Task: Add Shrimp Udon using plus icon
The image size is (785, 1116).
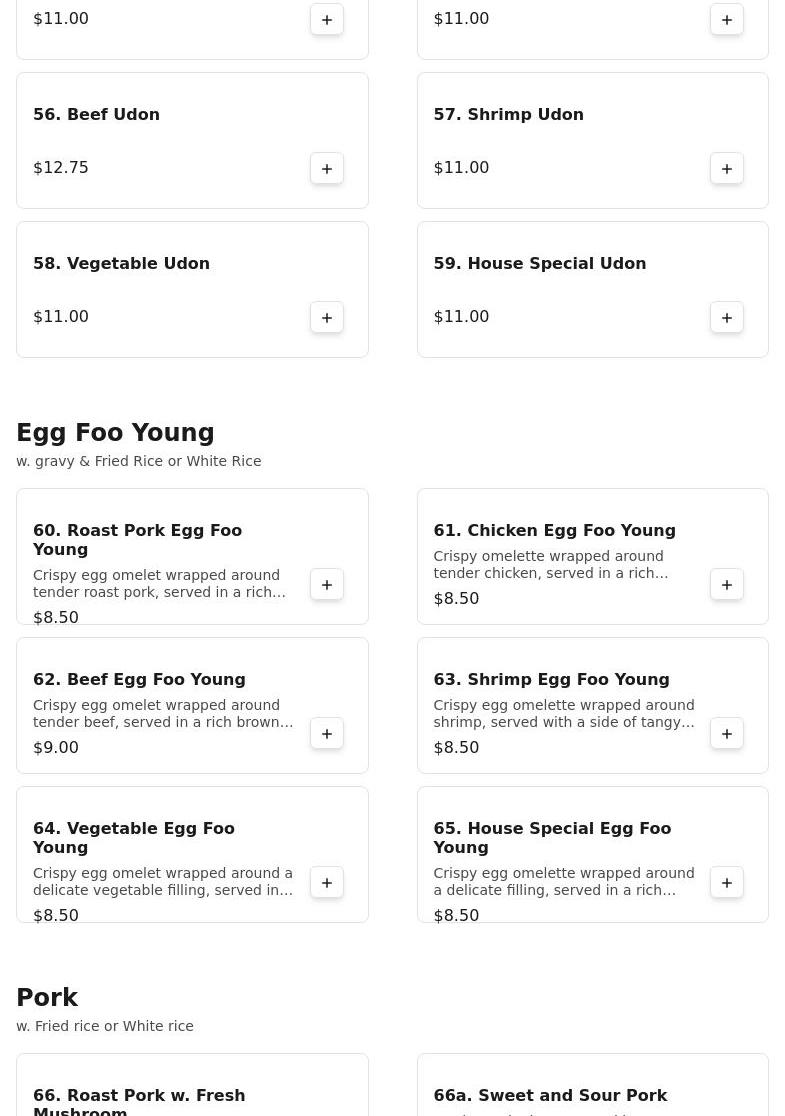Action: point(727,168)
